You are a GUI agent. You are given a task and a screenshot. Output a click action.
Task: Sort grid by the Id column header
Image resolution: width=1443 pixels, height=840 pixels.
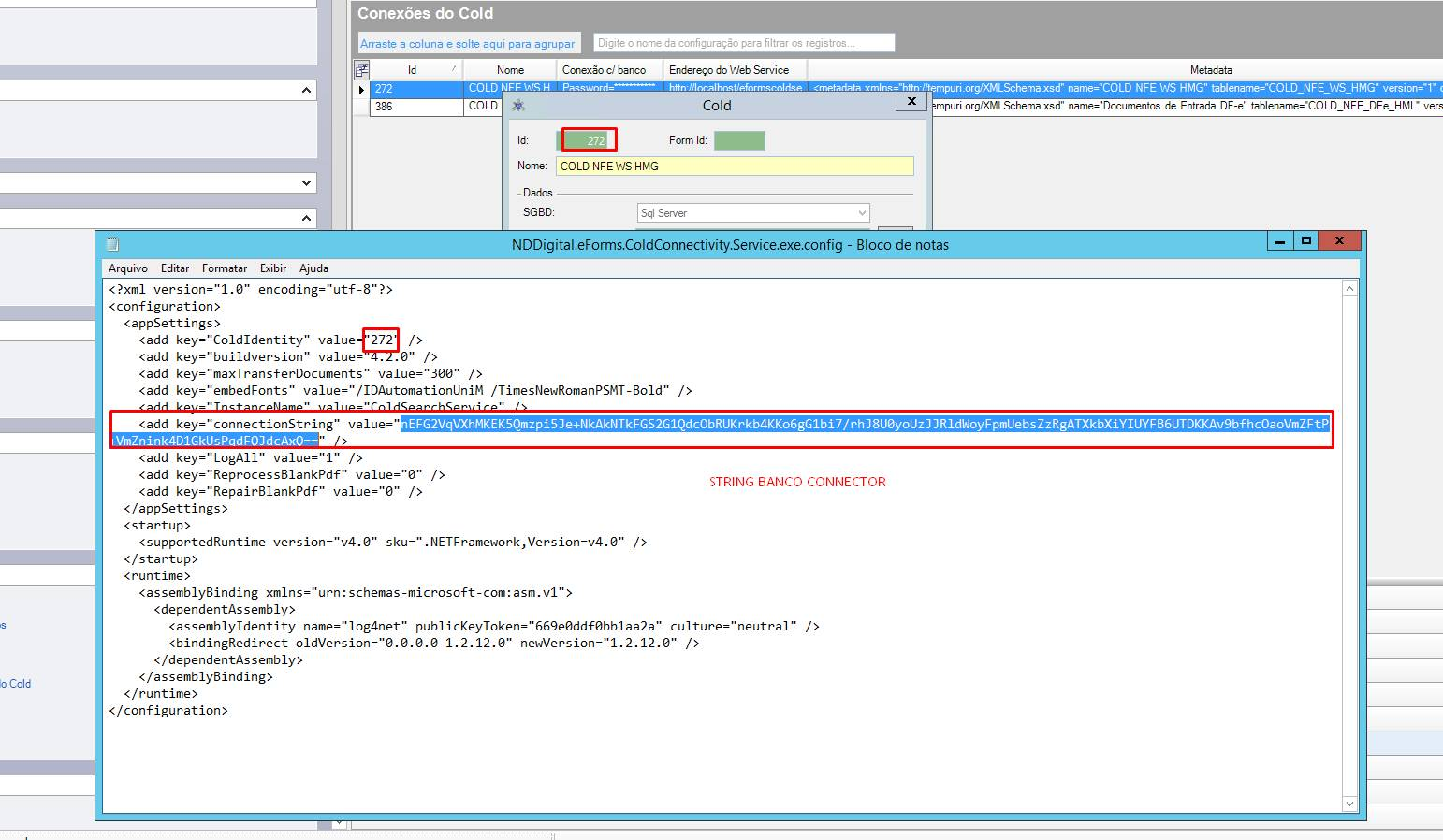(412, 70)
